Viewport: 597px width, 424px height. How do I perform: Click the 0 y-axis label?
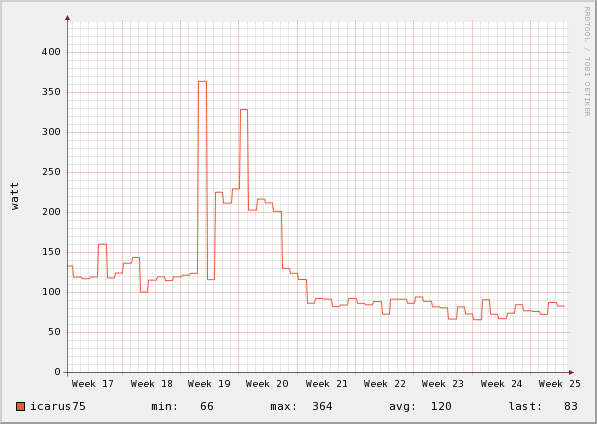[57, 372]
